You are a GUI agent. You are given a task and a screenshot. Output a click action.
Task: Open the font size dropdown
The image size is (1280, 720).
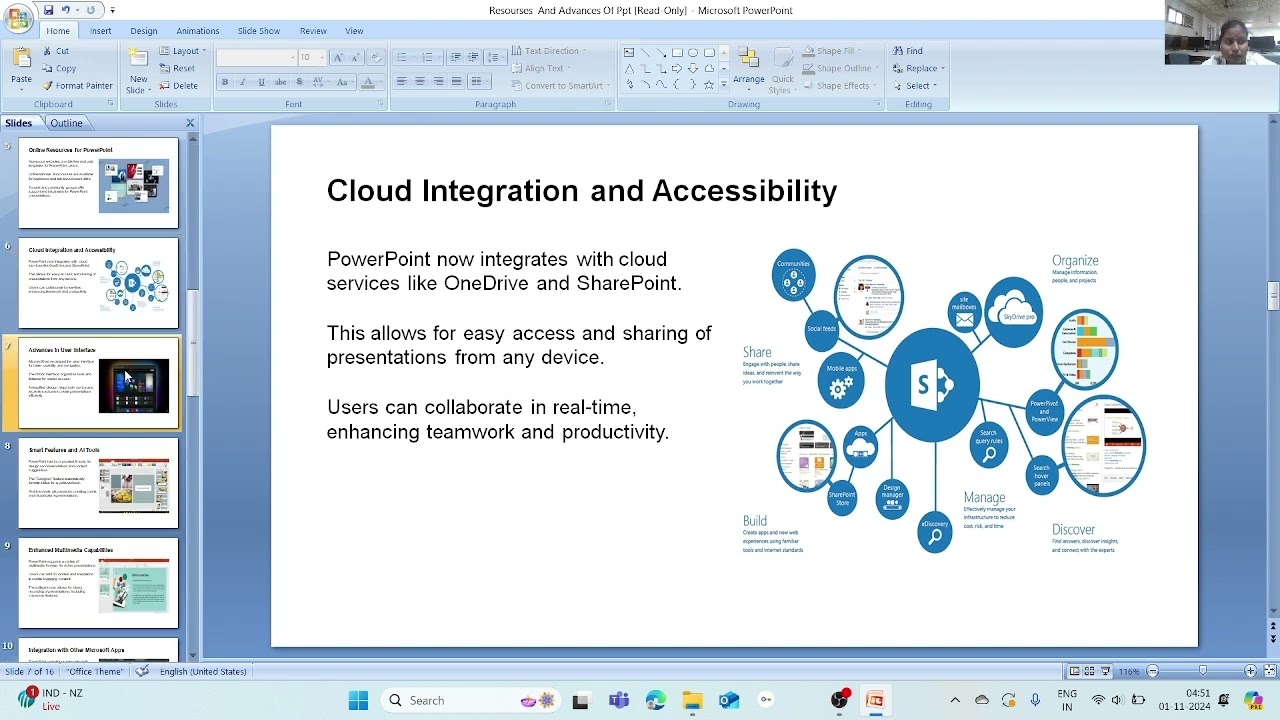320,57
